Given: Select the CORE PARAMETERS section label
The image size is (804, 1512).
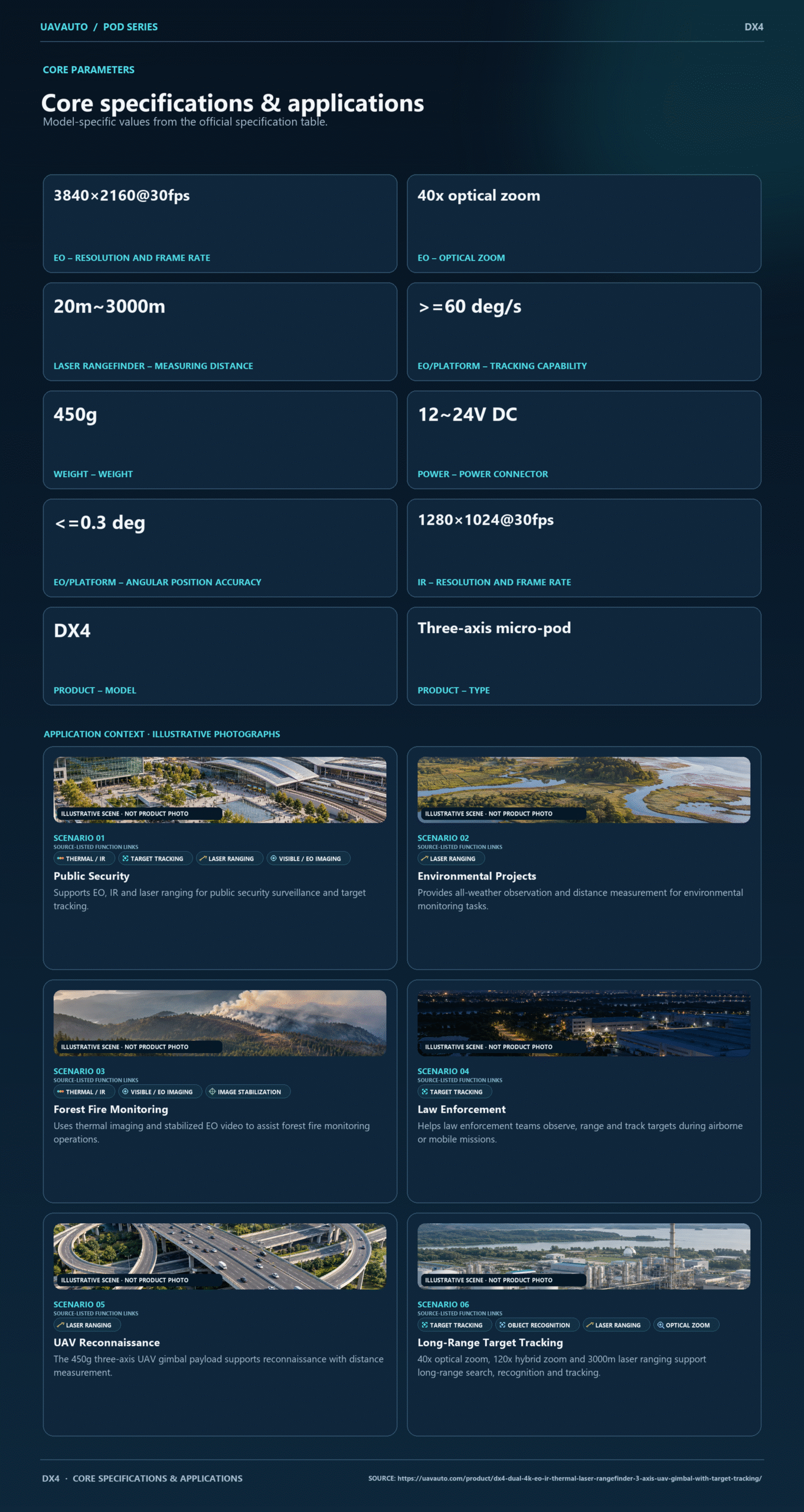Looking at the screenshot, I should [89, 70].
